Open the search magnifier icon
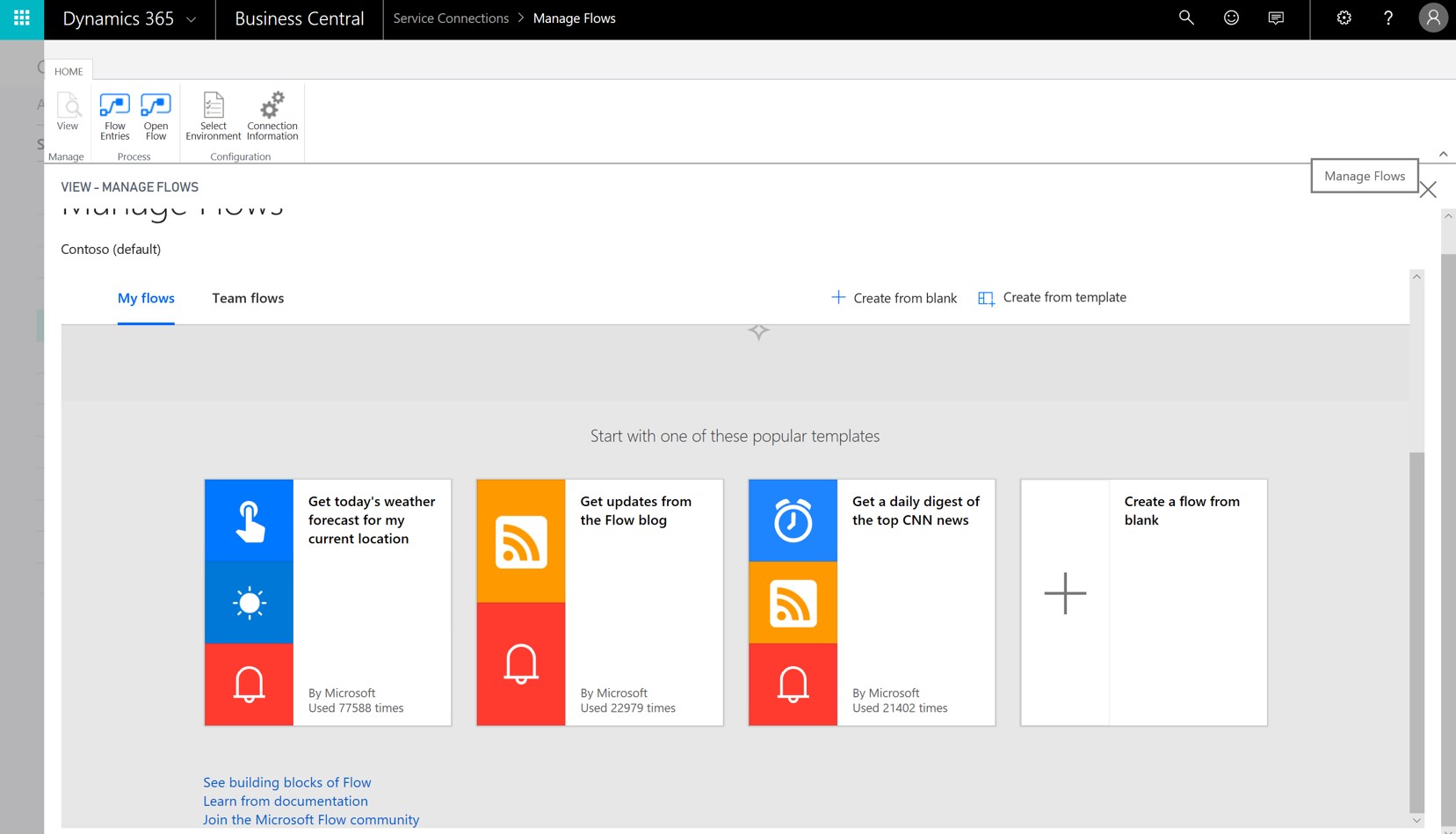This screenshot has width=1456, height=834. [x=1186, y=18]
